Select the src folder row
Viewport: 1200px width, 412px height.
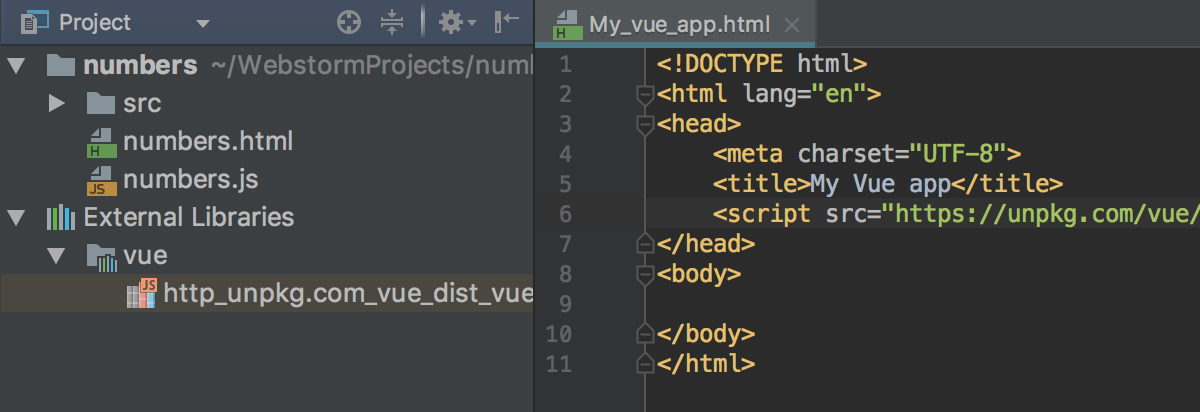(267, 102)
